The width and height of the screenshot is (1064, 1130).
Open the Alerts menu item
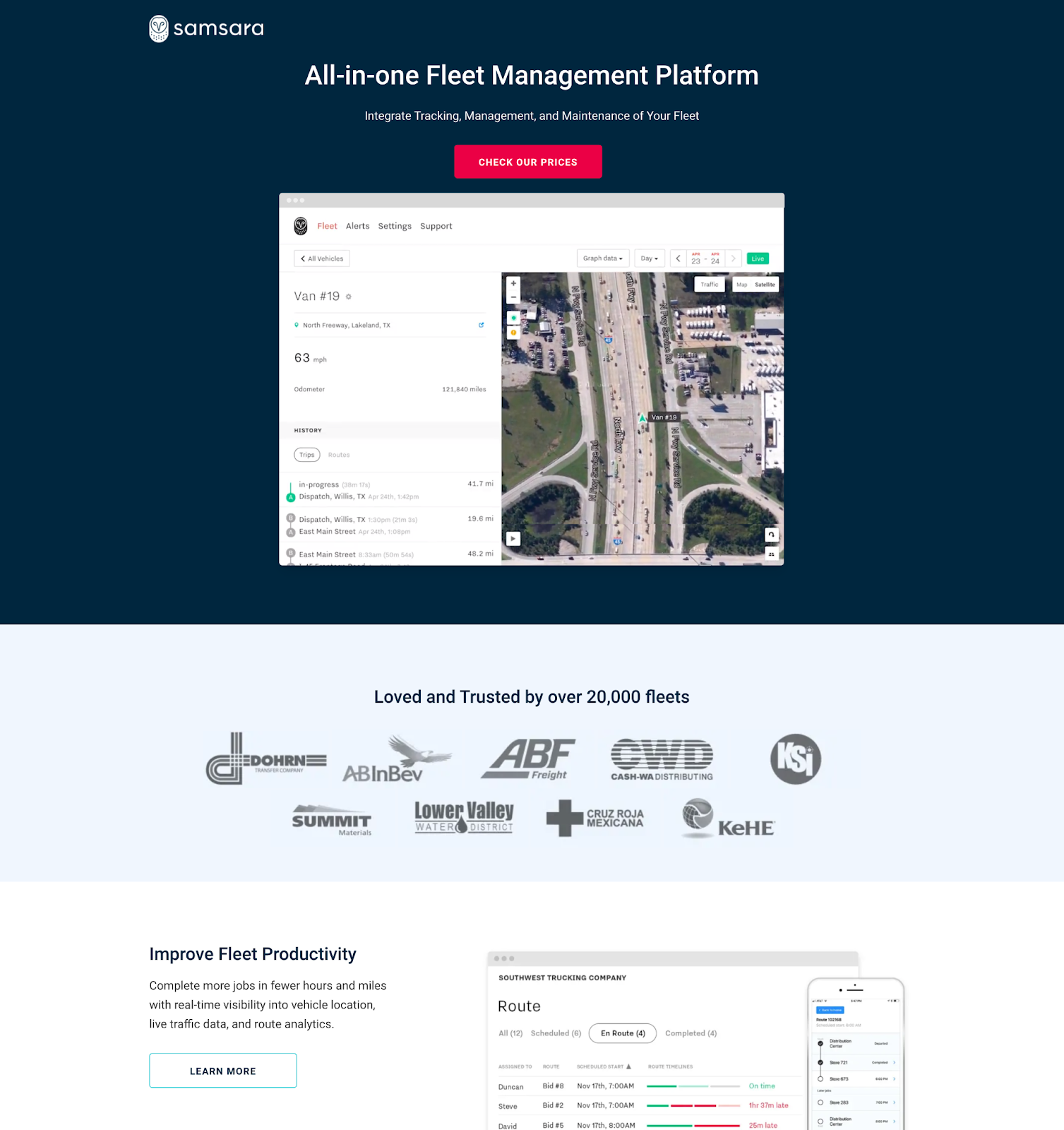[x=358, y=226]
